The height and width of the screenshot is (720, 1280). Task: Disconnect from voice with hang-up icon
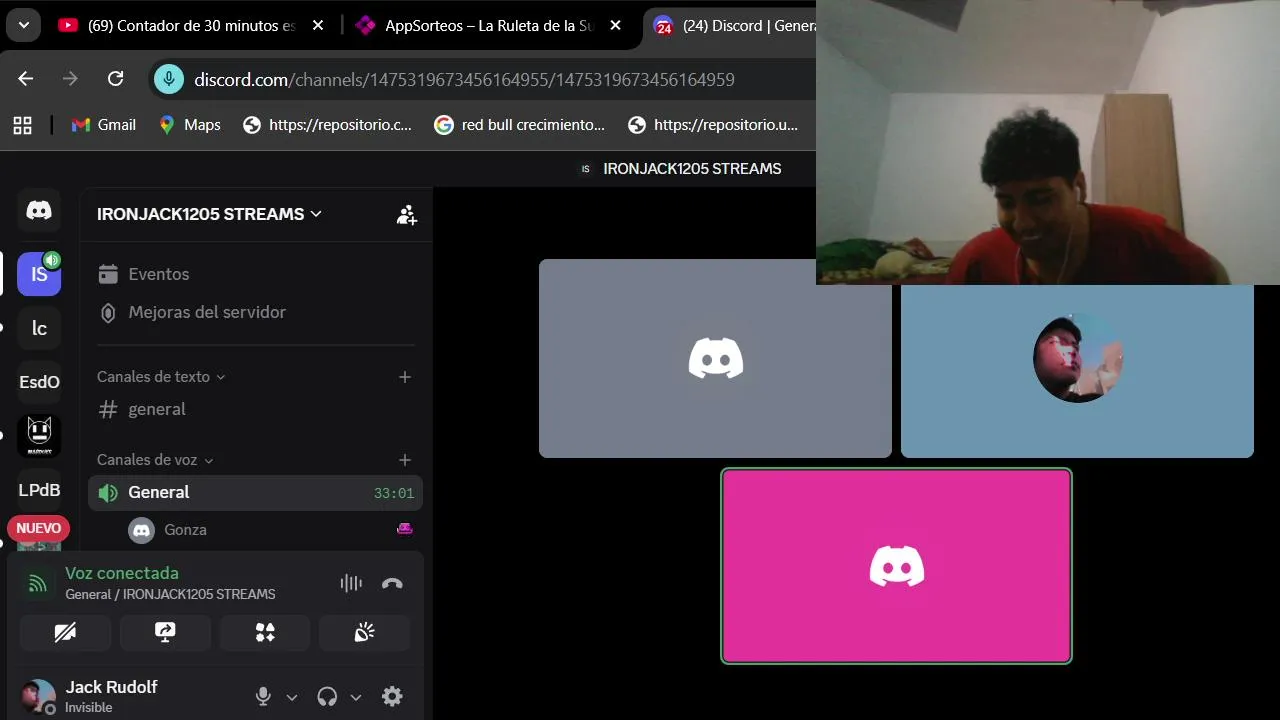click(392, 584)
